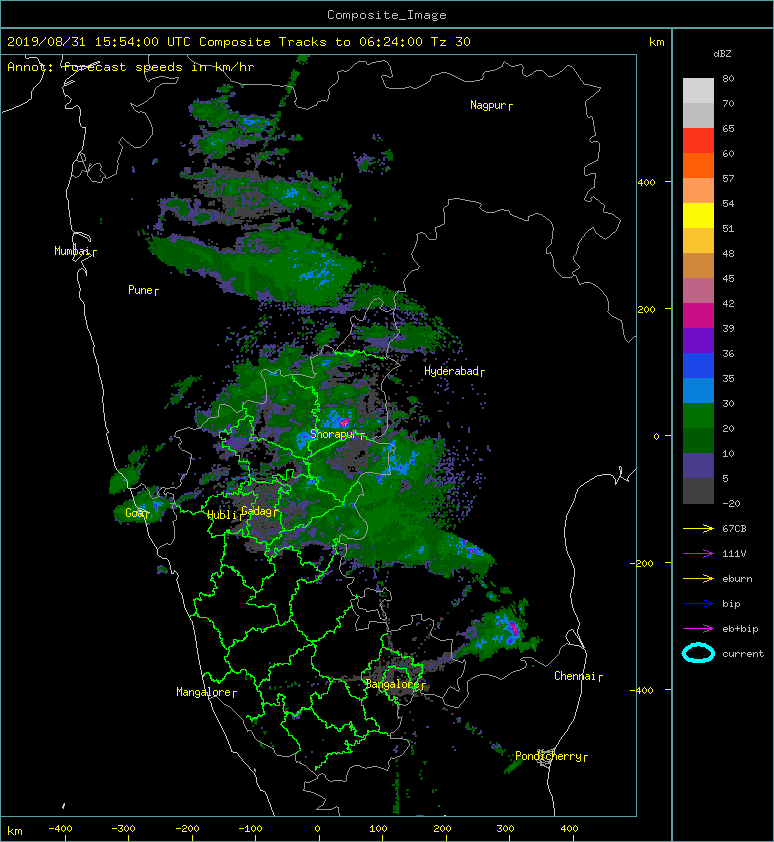
Task: Click the Hyderabad city label
Action: tap(451, 371)
